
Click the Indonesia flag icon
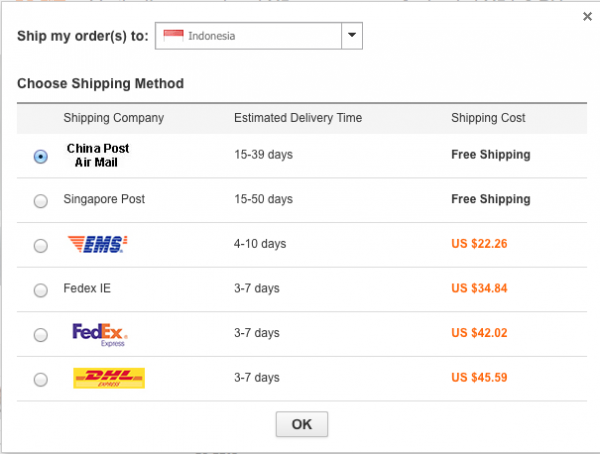(173, 36)
